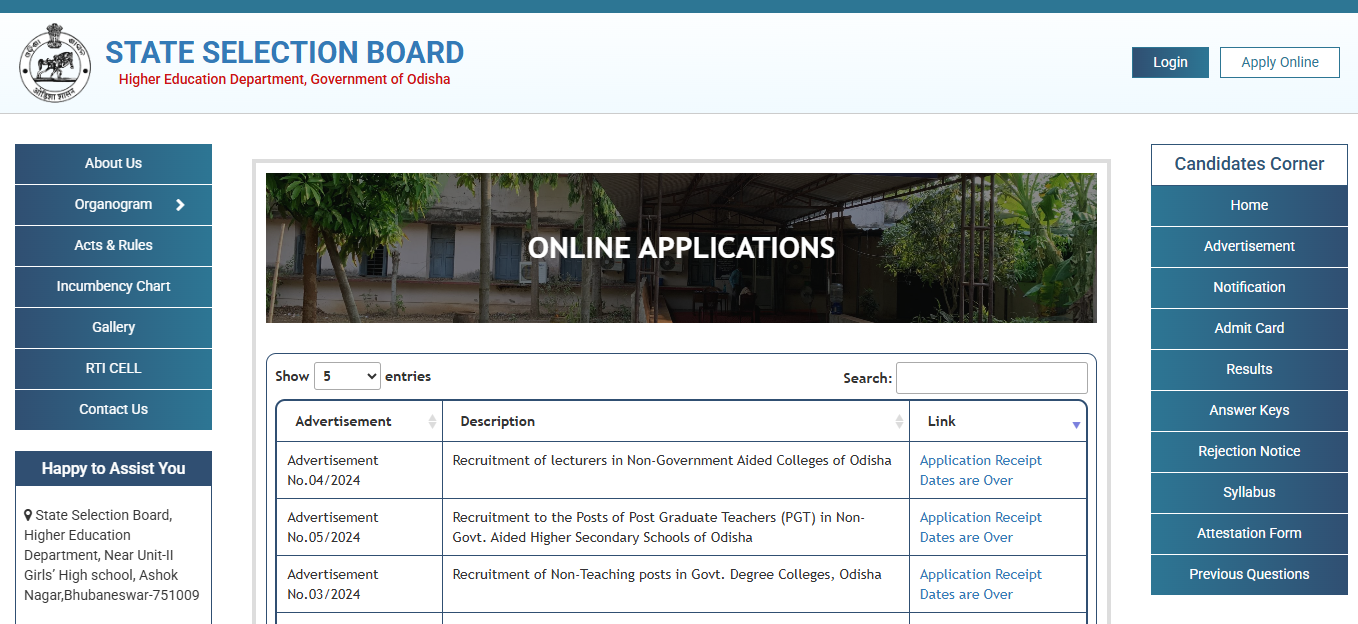Open the Results page

[1248, 369]
